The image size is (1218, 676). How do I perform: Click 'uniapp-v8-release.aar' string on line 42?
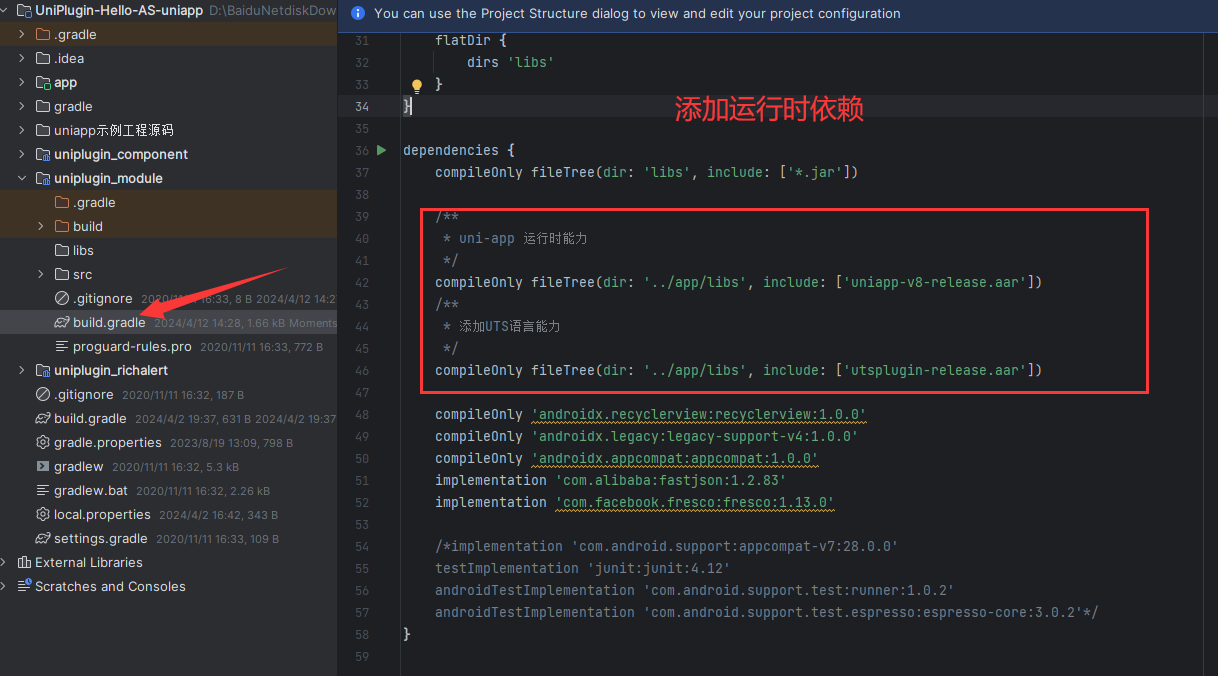point(935,282)
